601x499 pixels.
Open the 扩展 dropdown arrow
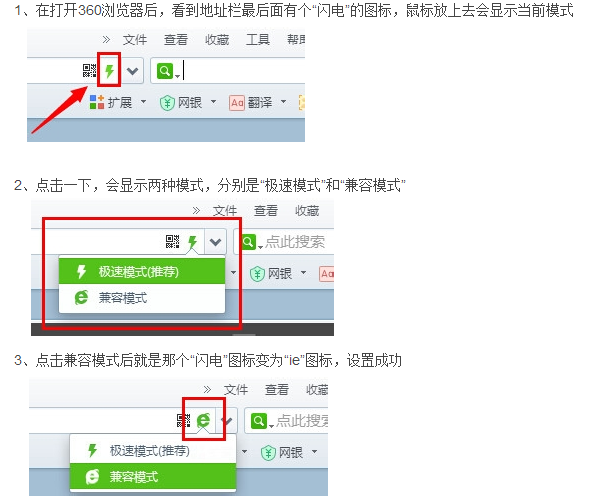tap(143, 102)
